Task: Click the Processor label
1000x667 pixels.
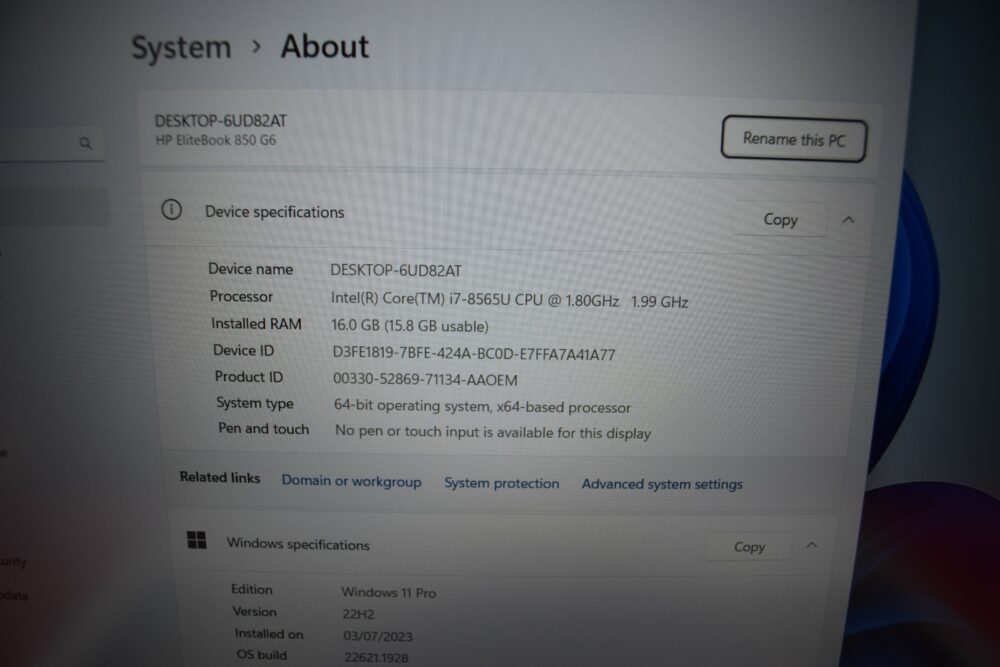Action: click(x=241, y=297)
